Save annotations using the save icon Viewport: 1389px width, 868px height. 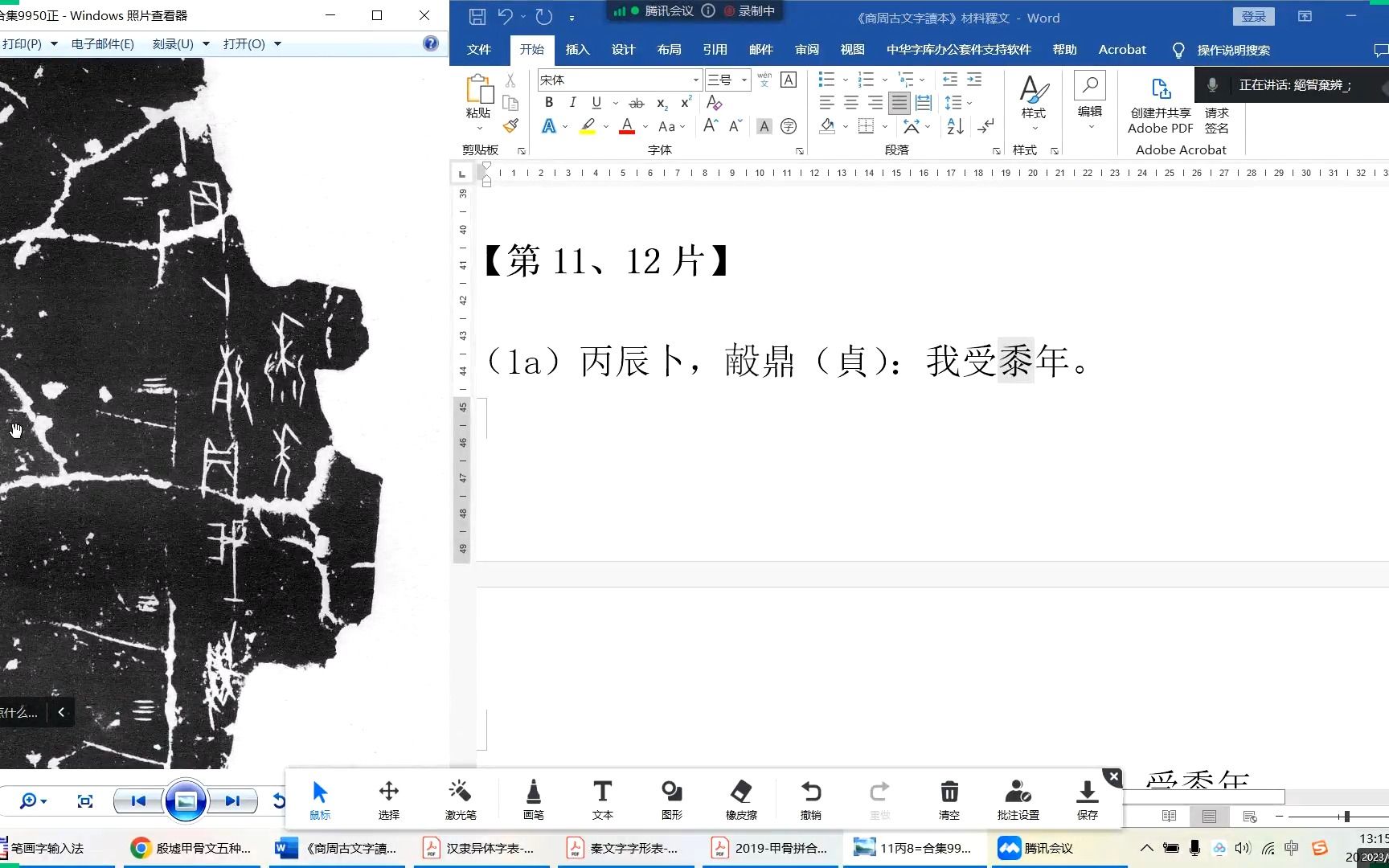click(x=1087, y=799)
